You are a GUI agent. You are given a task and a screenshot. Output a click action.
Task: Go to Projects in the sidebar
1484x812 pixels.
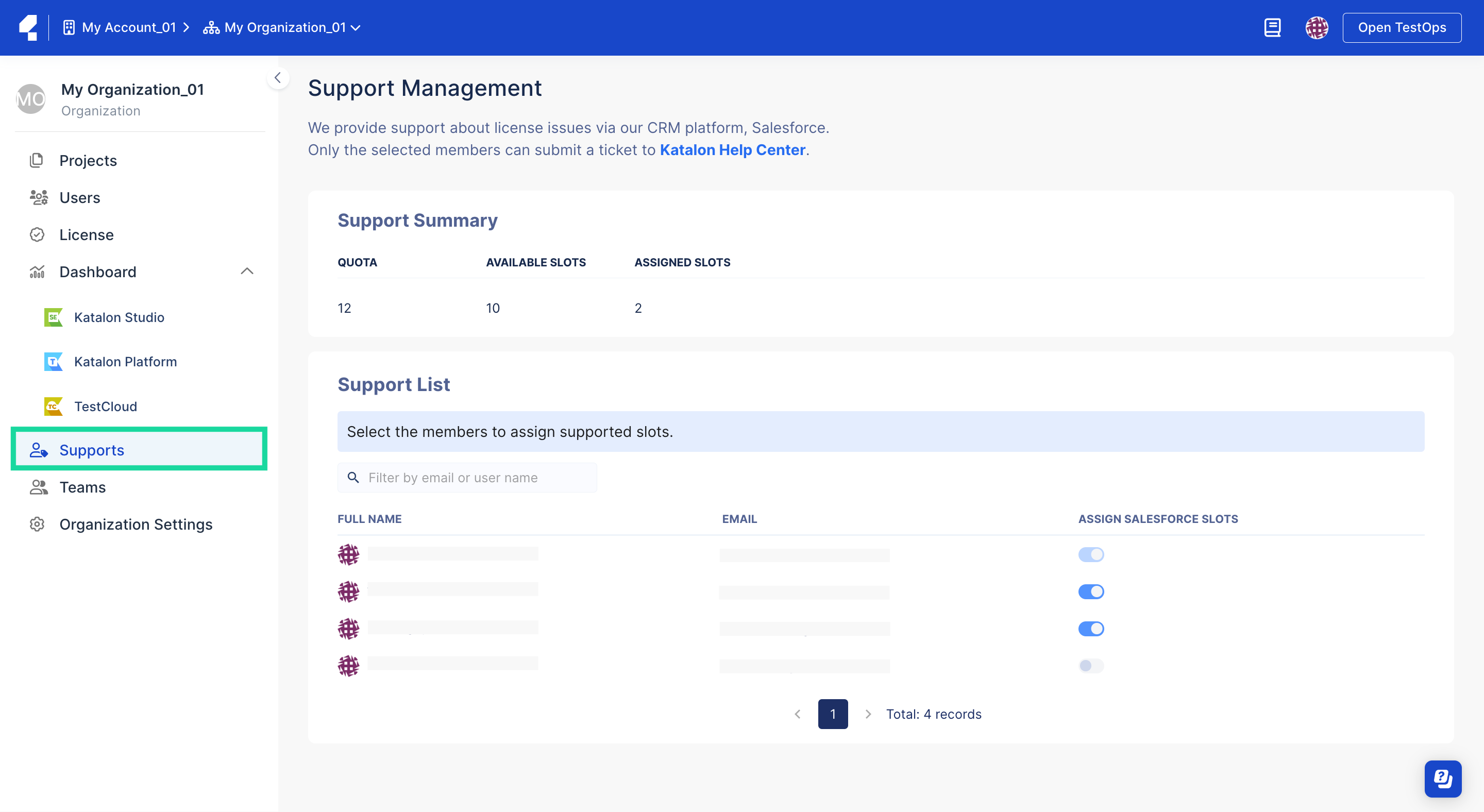[88, 161]
